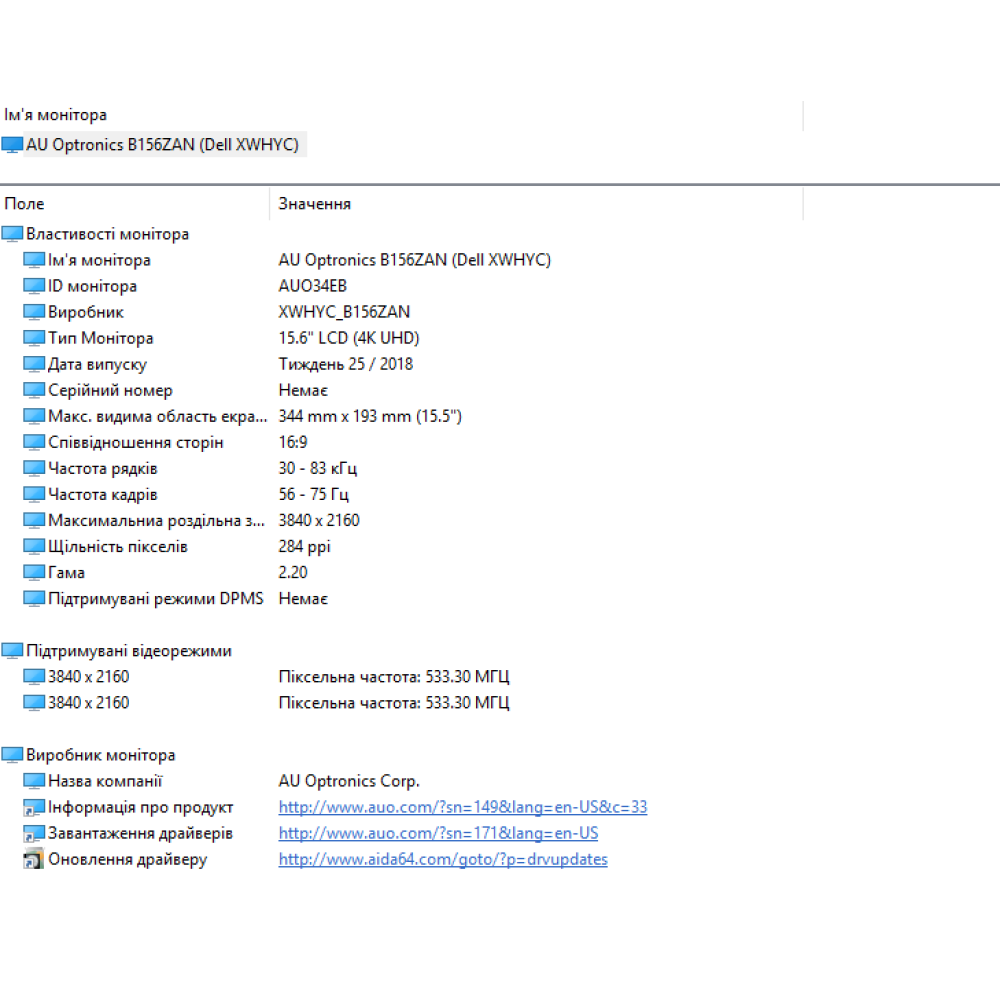Click the icon beside Тип Монітора
Image resolution: width=1000 pixels, height=1000 pixels.
point(34,338)
